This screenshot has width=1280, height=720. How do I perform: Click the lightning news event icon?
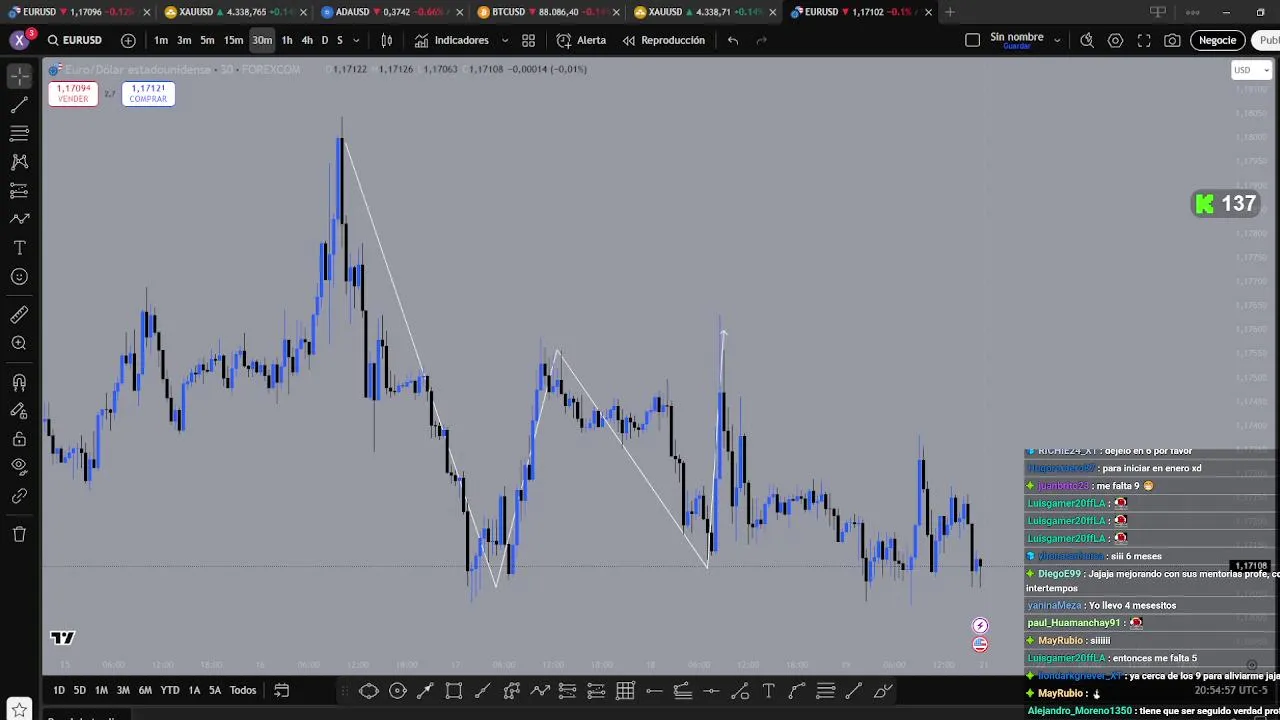point(980,626)
